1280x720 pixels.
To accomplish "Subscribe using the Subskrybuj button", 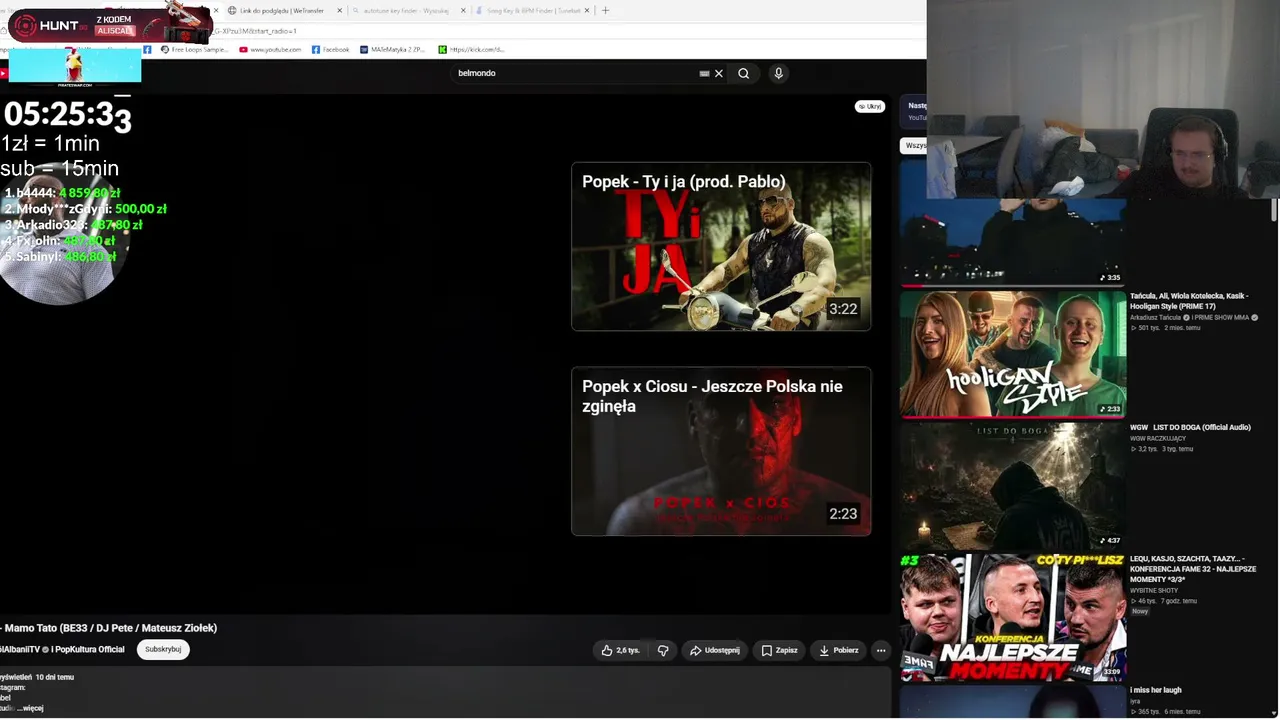I will (163, 649).
